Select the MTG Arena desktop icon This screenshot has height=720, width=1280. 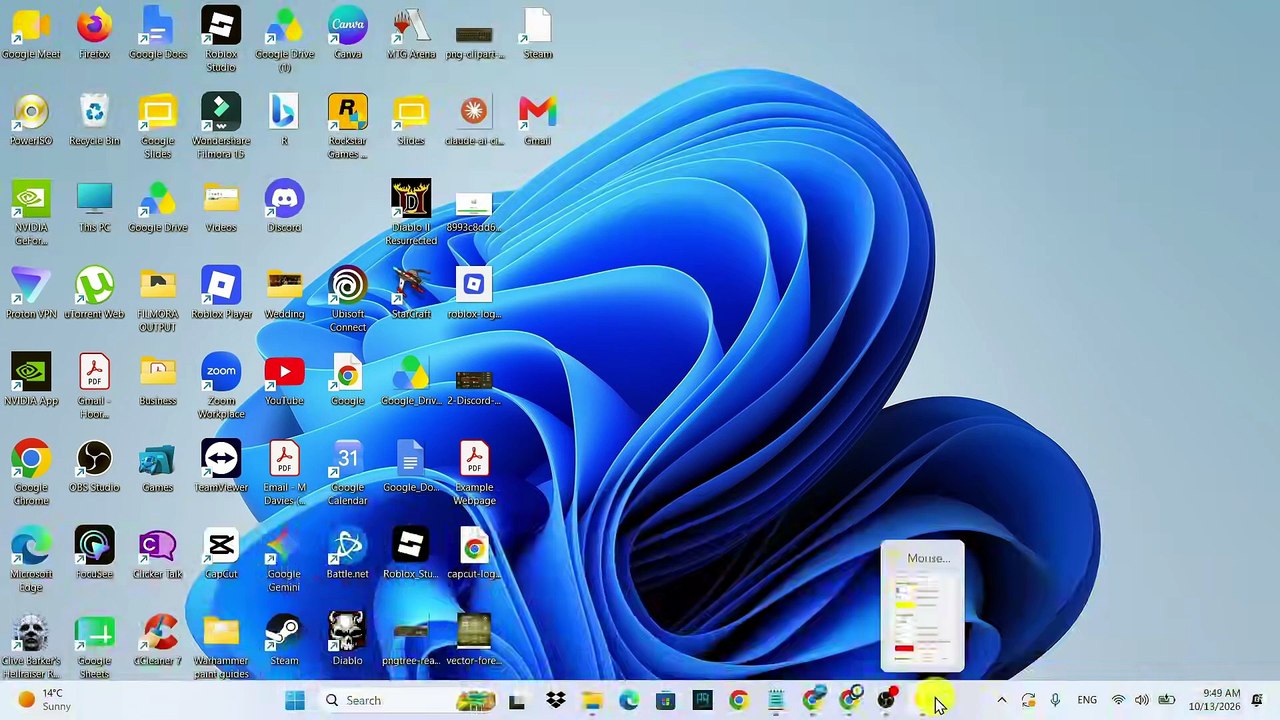(411, 34)
